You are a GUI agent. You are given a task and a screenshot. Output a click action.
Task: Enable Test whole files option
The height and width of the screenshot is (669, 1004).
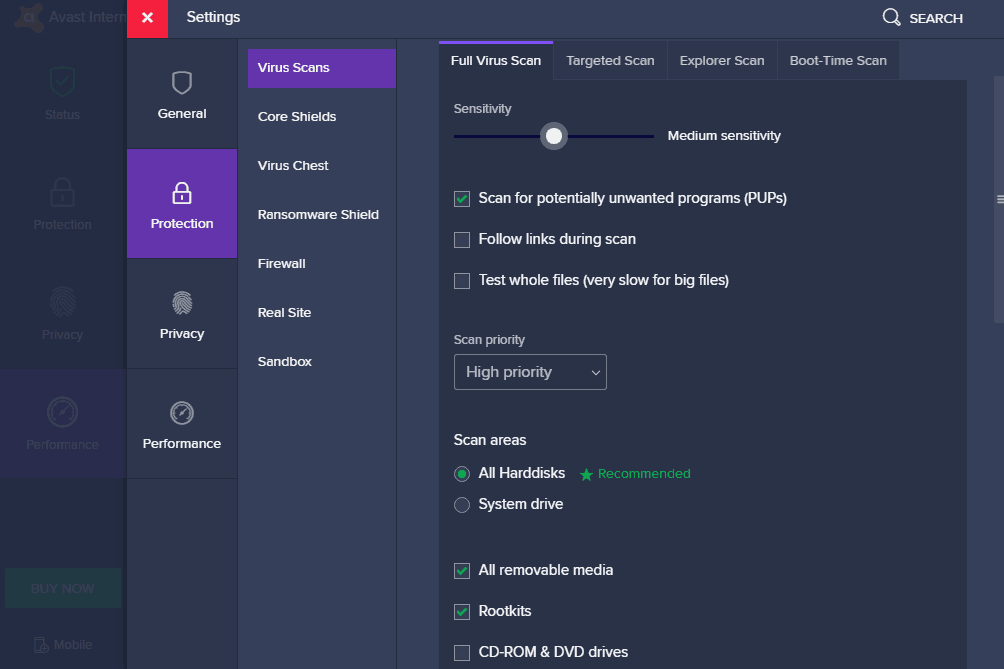pyautogui.click(x=461, y=280)
